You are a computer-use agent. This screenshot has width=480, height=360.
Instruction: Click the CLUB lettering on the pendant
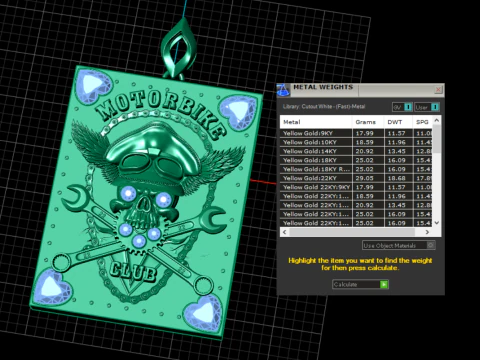pos(133,271)
